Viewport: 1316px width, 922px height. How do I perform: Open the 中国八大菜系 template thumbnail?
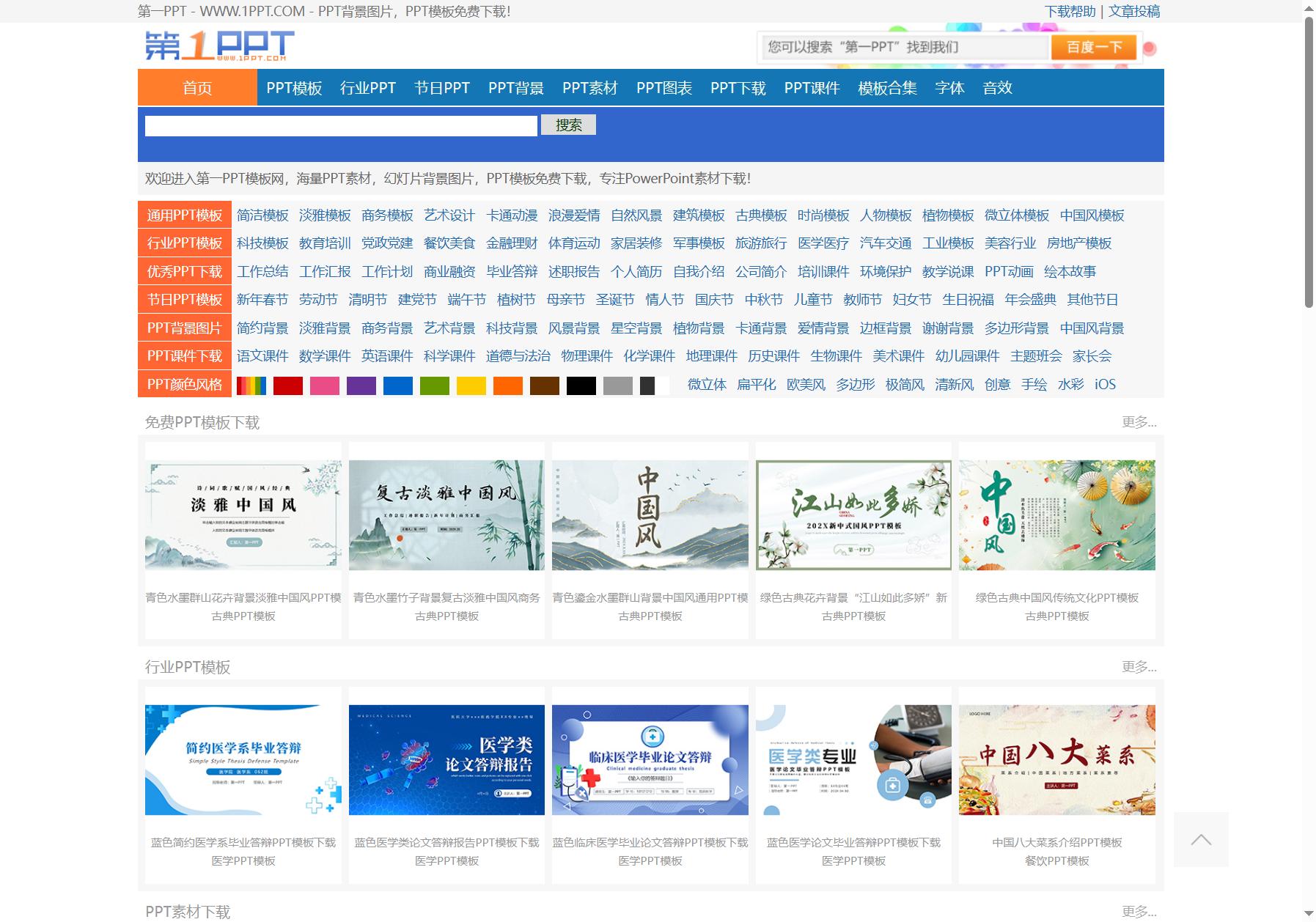pyautogui.click(x=1057, y=760)
